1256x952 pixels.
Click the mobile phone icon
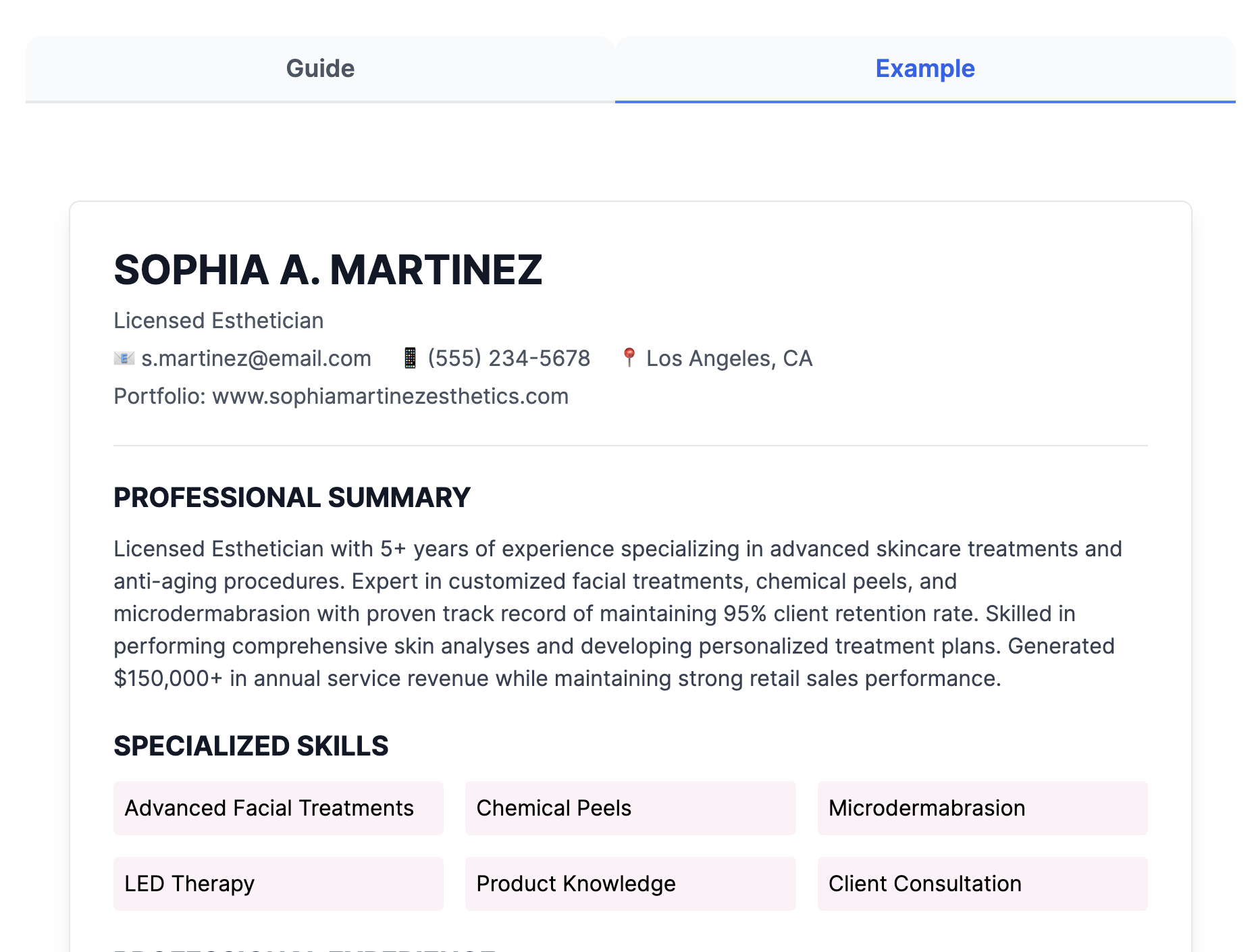pos(410,358)
